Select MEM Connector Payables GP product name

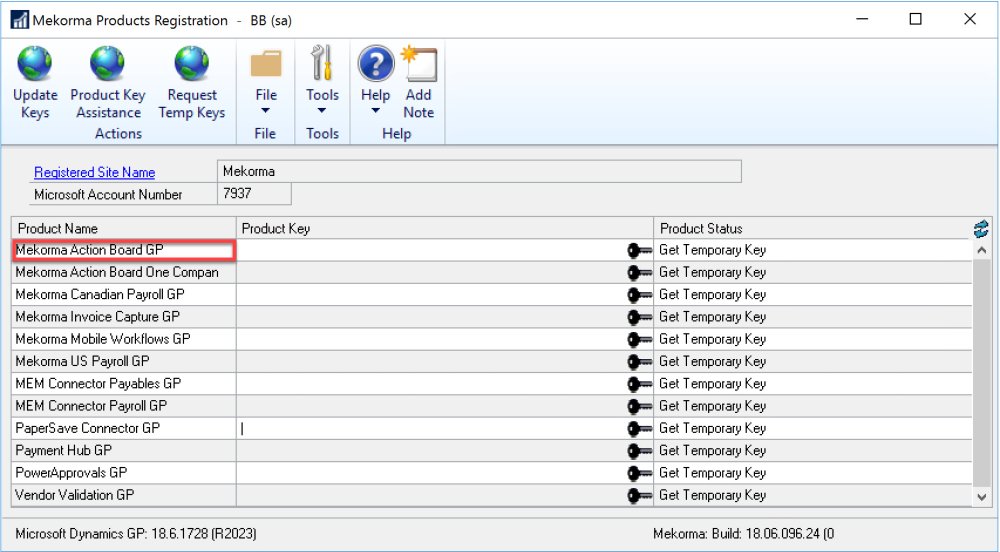pyautogui.click(x=98, y=384)
